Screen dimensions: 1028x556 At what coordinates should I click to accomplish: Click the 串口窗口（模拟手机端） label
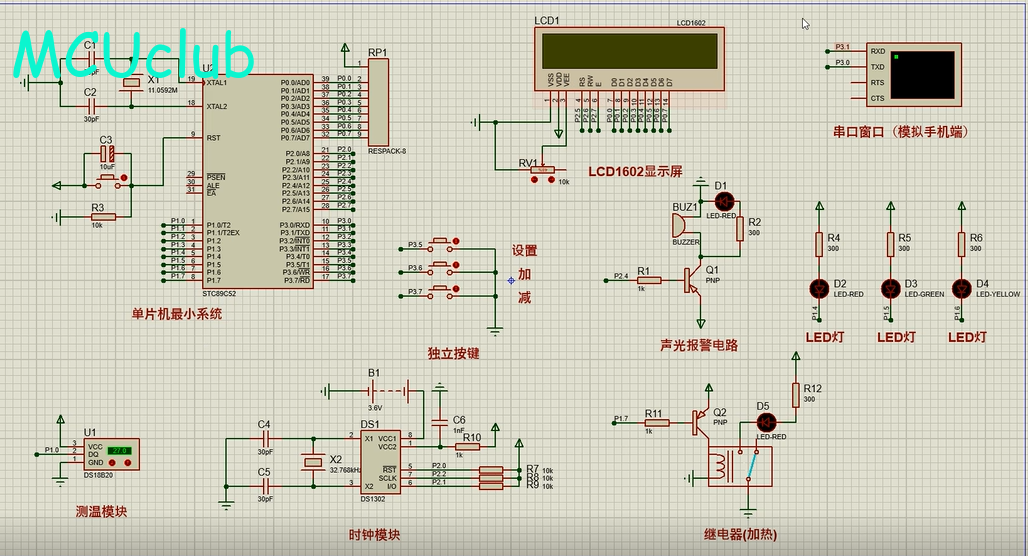click(x=901, y=132)
